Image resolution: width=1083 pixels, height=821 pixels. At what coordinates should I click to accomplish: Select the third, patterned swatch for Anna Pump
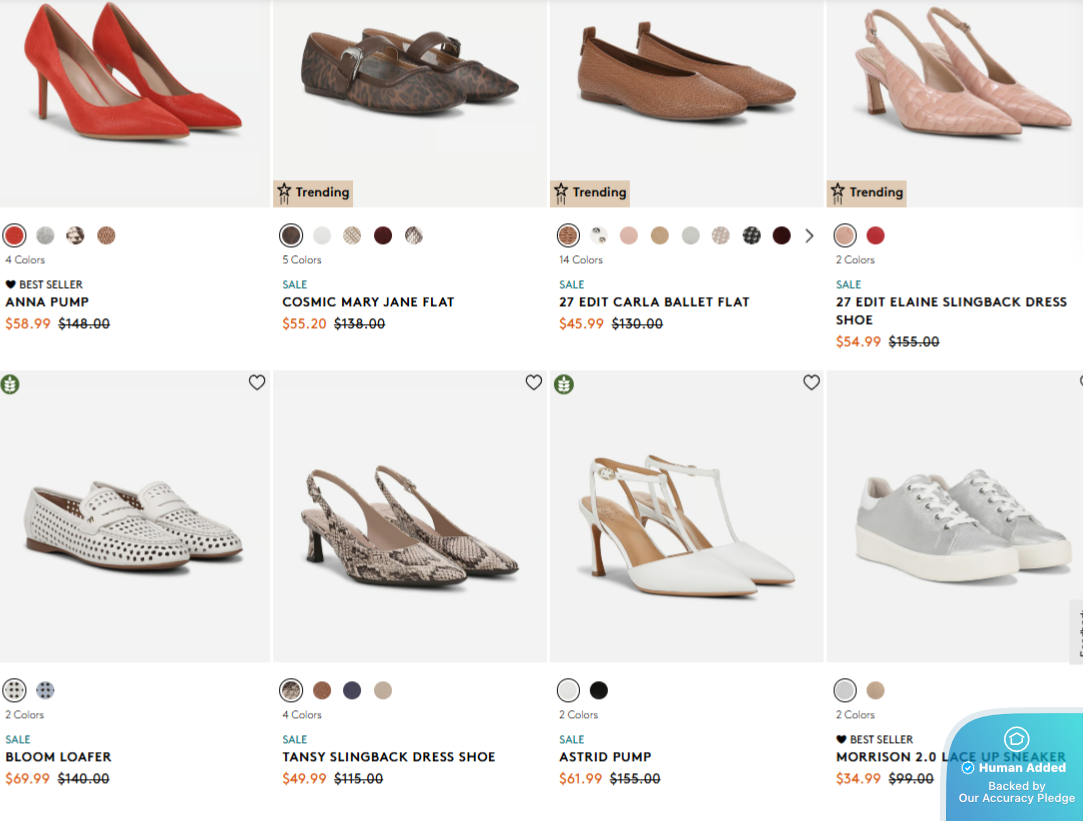coord(75,235)
